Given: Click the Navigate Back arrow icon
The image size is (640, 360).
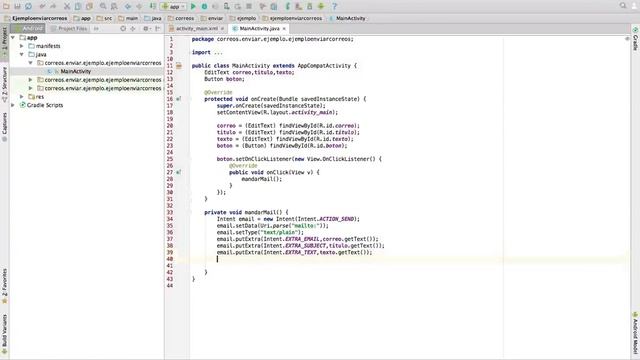Looking at the screenshot, I should point(128,6).
